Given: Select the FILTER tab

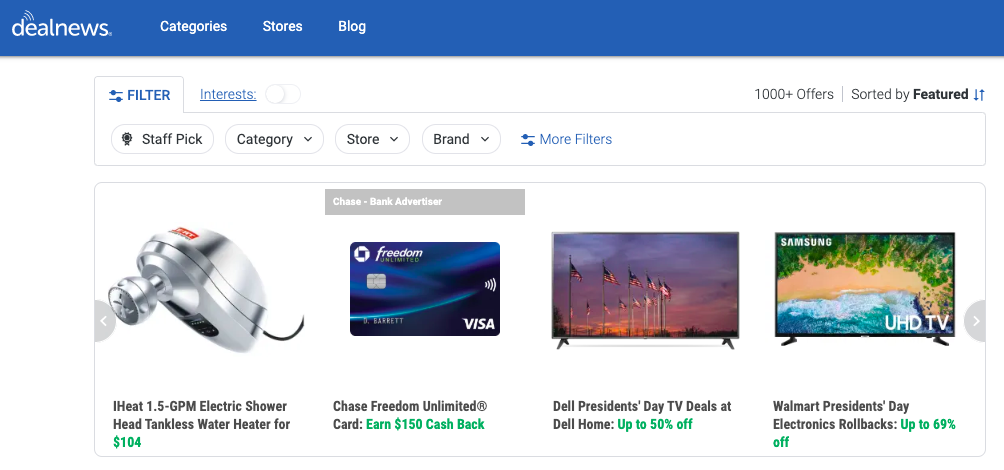Looking at the screenshot, I should [x=139, y=96].
